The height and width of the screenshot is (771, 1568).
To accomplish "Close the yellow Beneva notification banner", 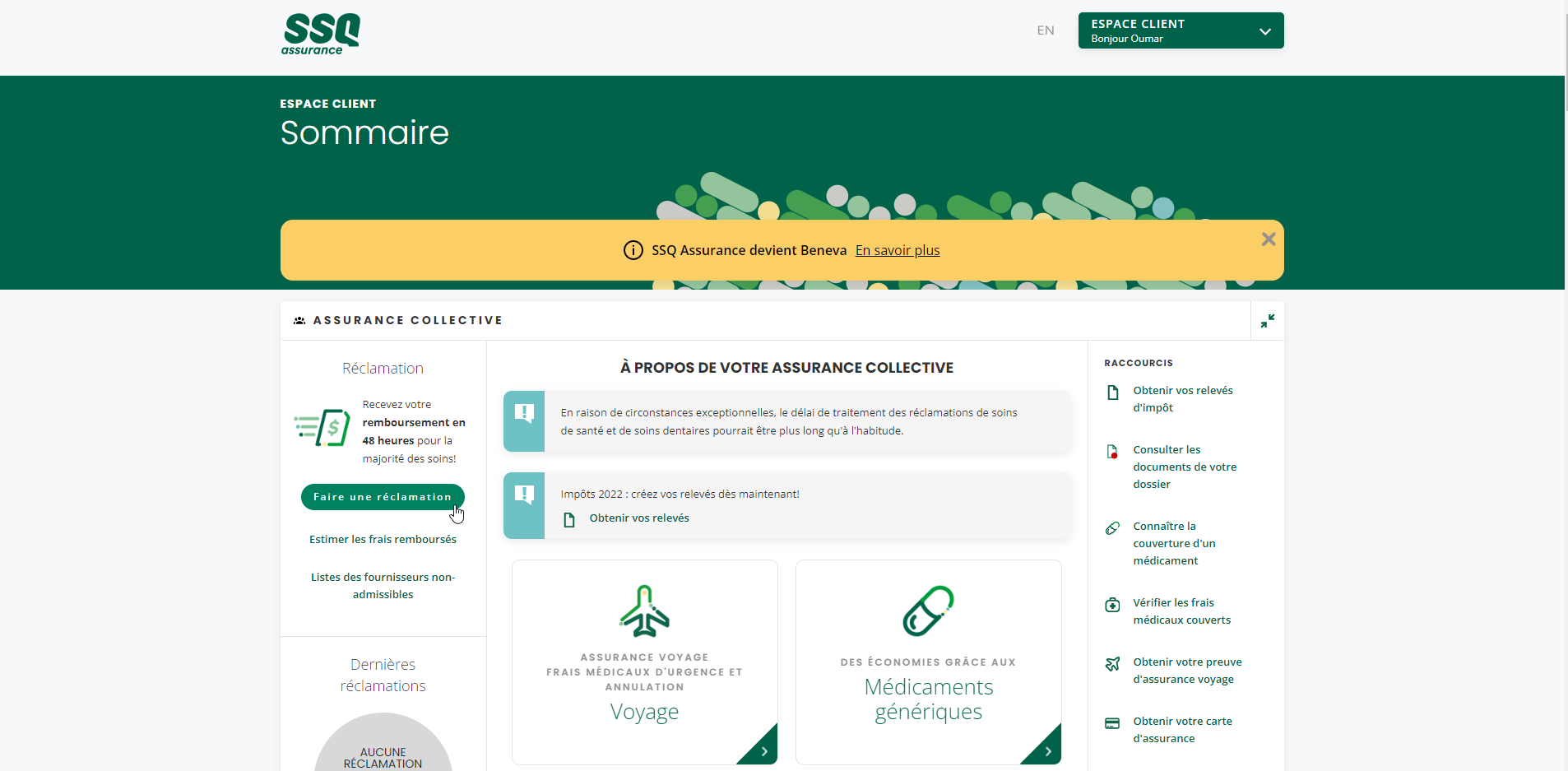I will point(1269,239).
